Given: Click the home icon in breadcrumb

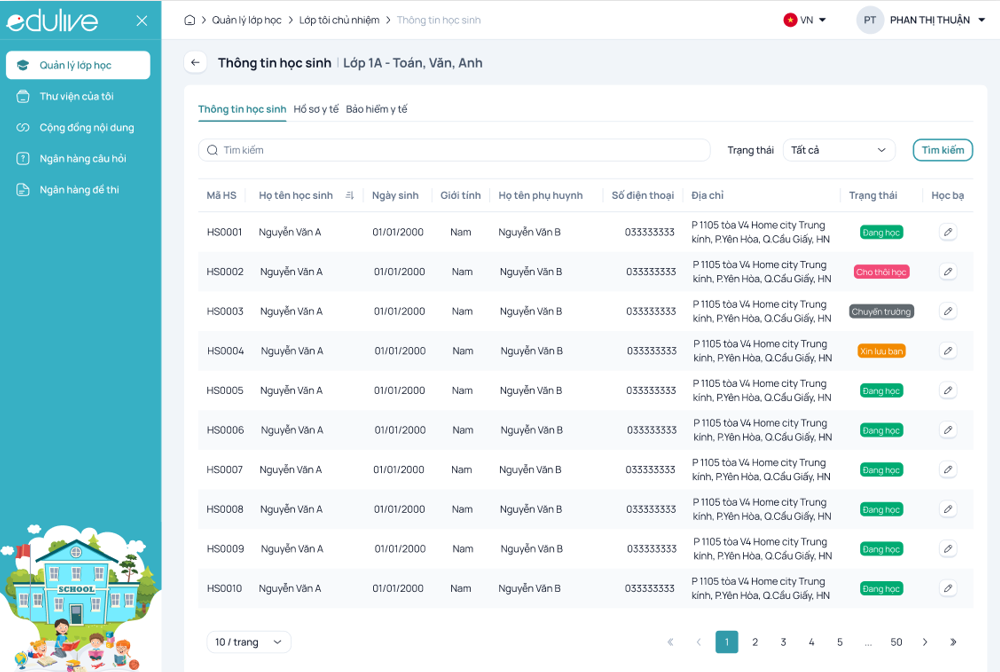Looking at the screenshot, I should pos(190,20).
